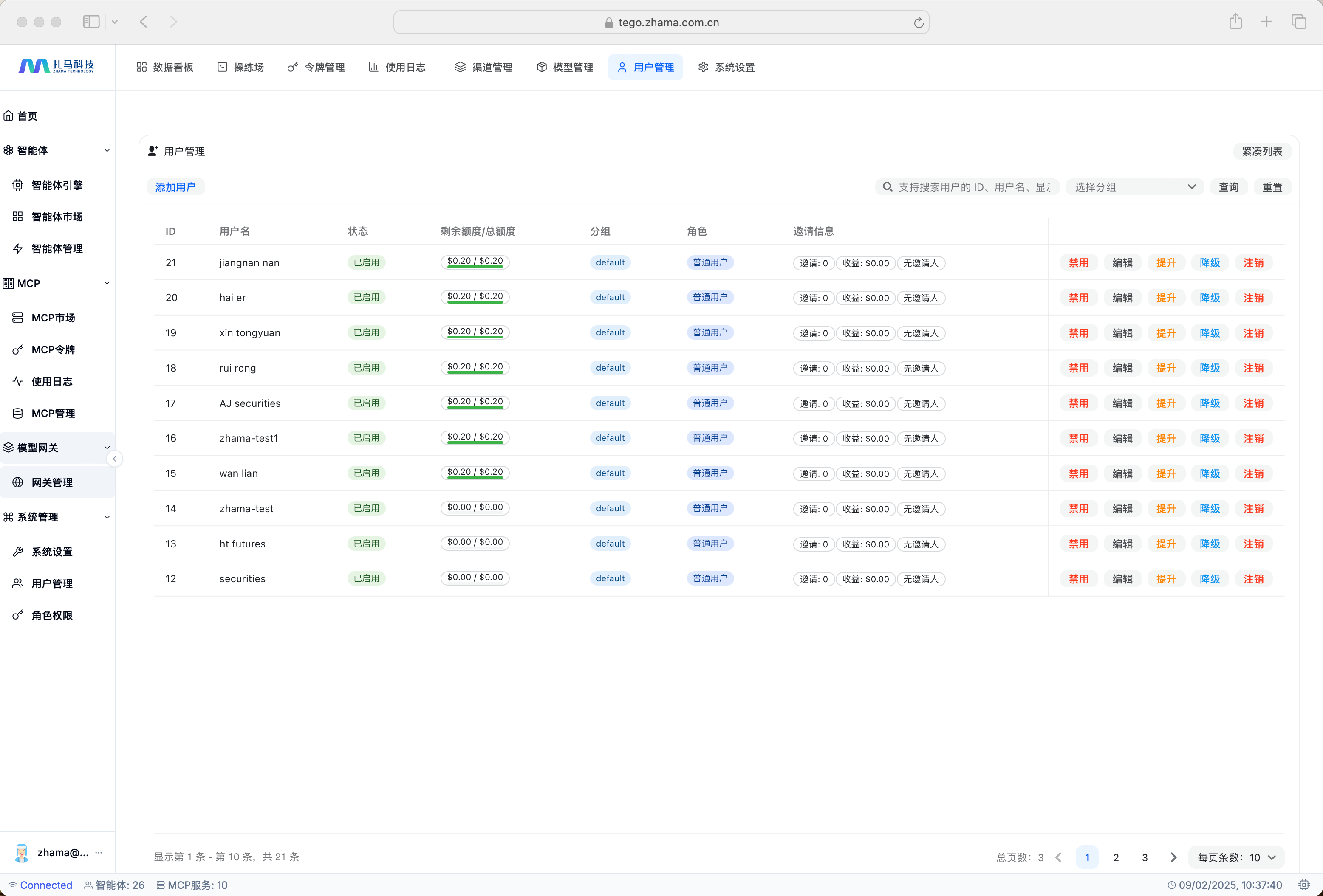Toggle the 紧凑列表 compact list view
Screen dimensions: 1323x896
[x=1261, y=151]
